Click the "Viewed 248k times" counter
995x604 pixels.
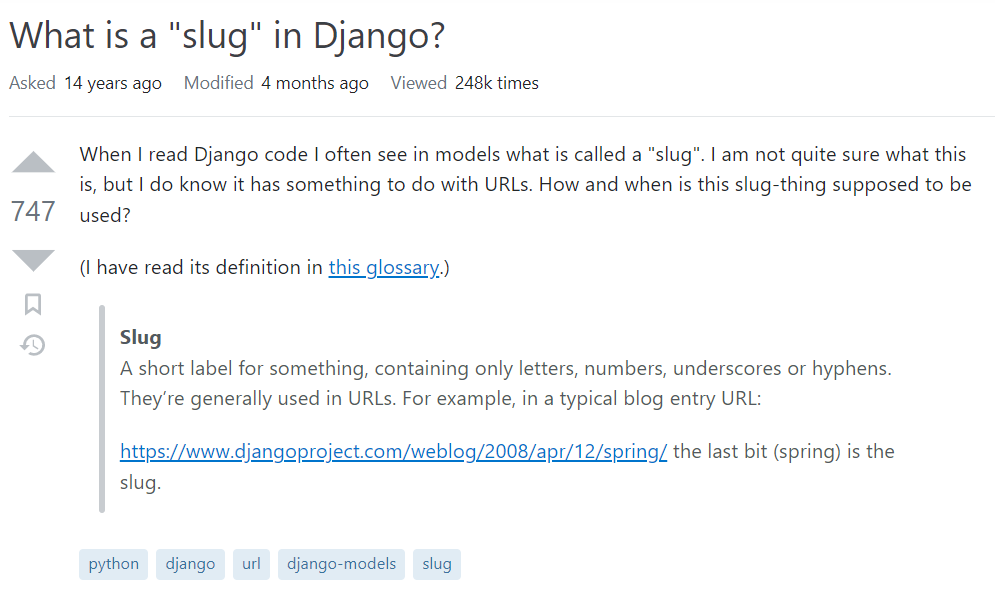(x=496, y=83)
